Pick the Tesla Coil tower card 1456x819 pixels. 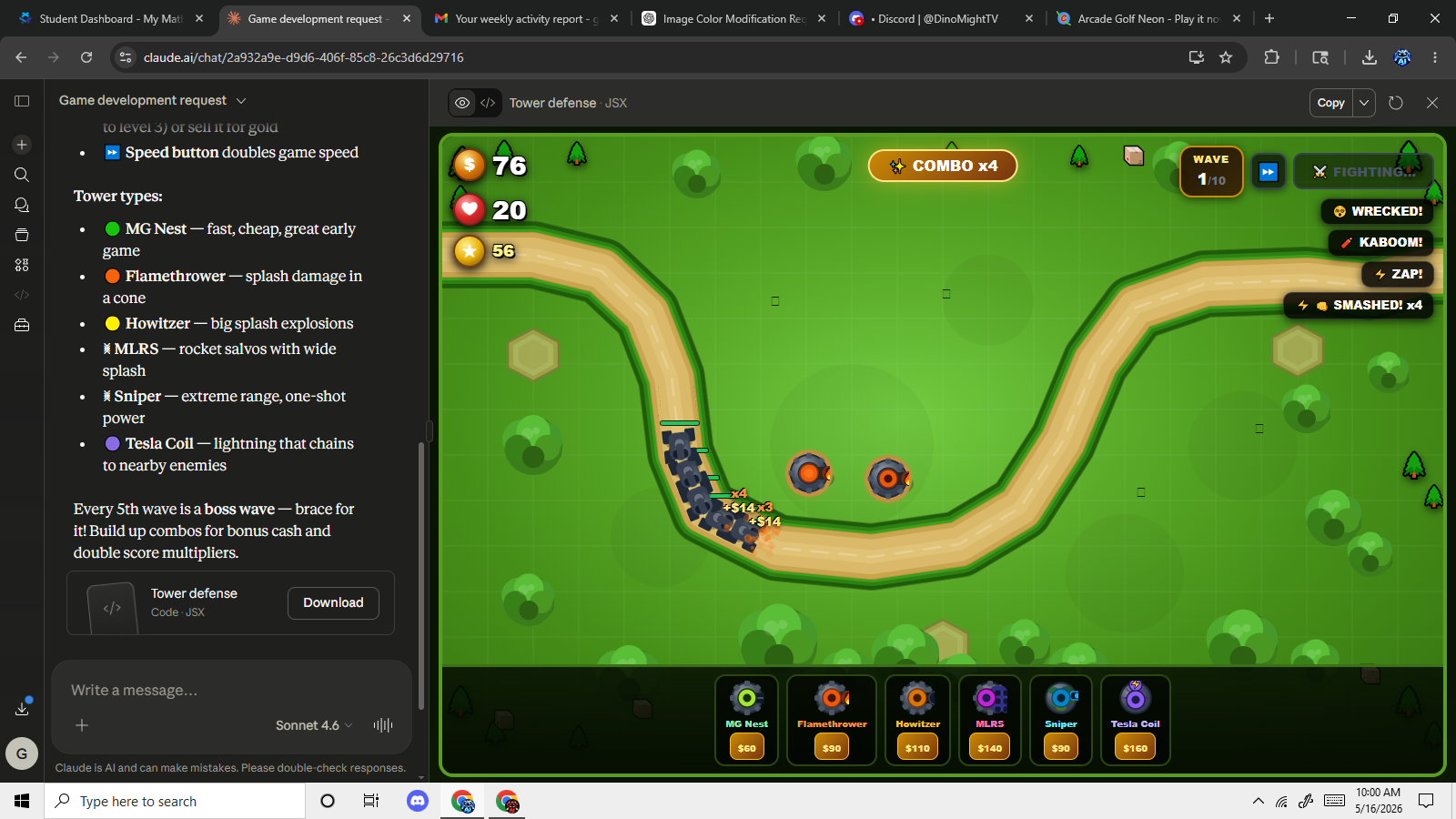tap(1135, 721)
